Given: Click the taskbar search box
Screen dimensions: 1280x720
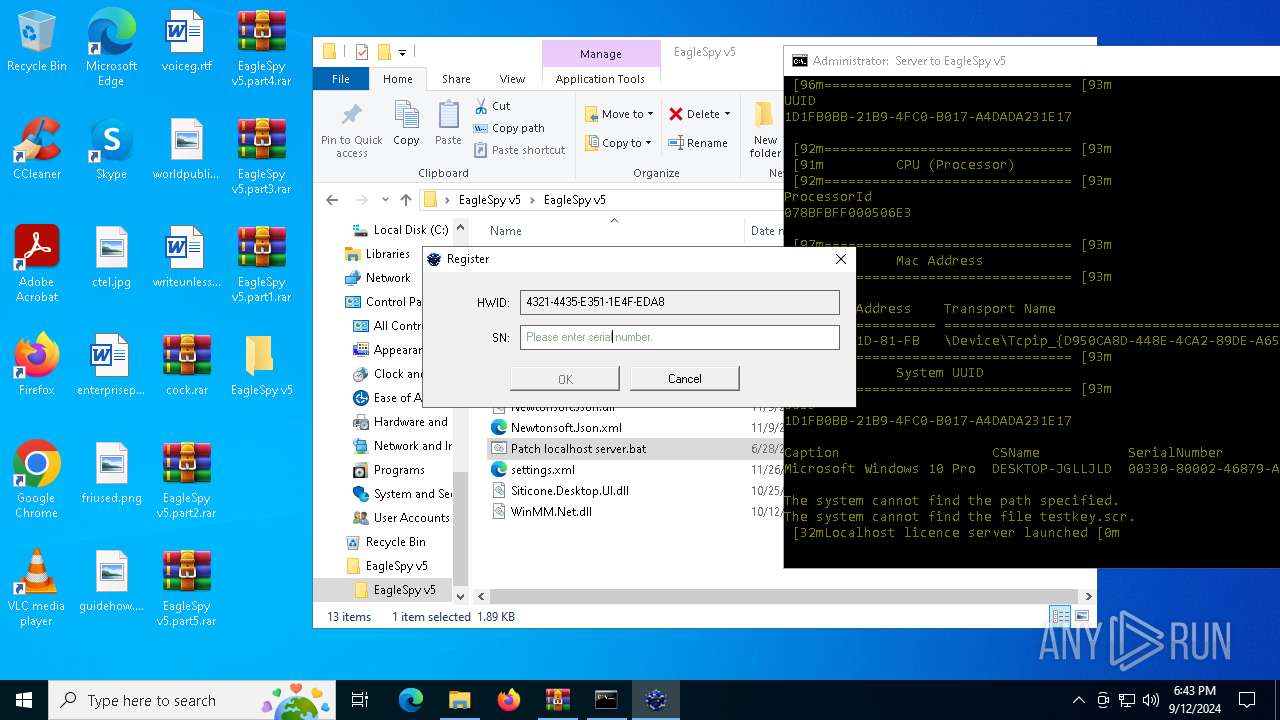Looking at the screenshot, I should click(x=193, y=700).
